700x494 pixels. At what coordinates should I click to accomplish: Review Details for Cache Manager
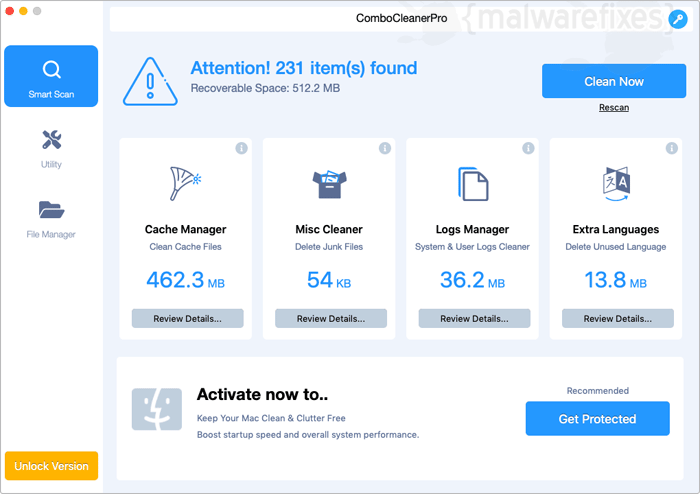pos(188,319)
